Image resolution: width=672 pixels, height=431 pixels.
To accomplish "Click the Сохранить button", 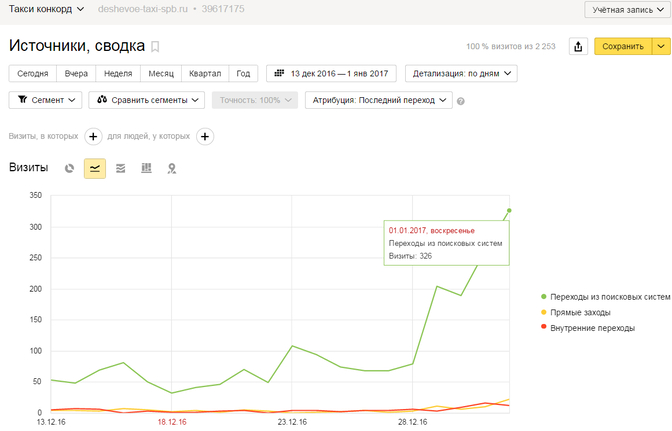I will (x=622, y=46).
